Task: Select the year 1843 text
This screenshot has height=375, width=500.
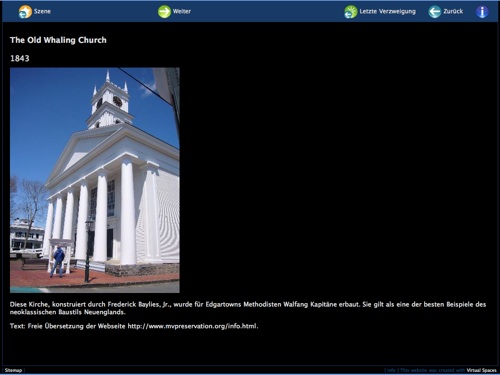Action: pos(20,58)
